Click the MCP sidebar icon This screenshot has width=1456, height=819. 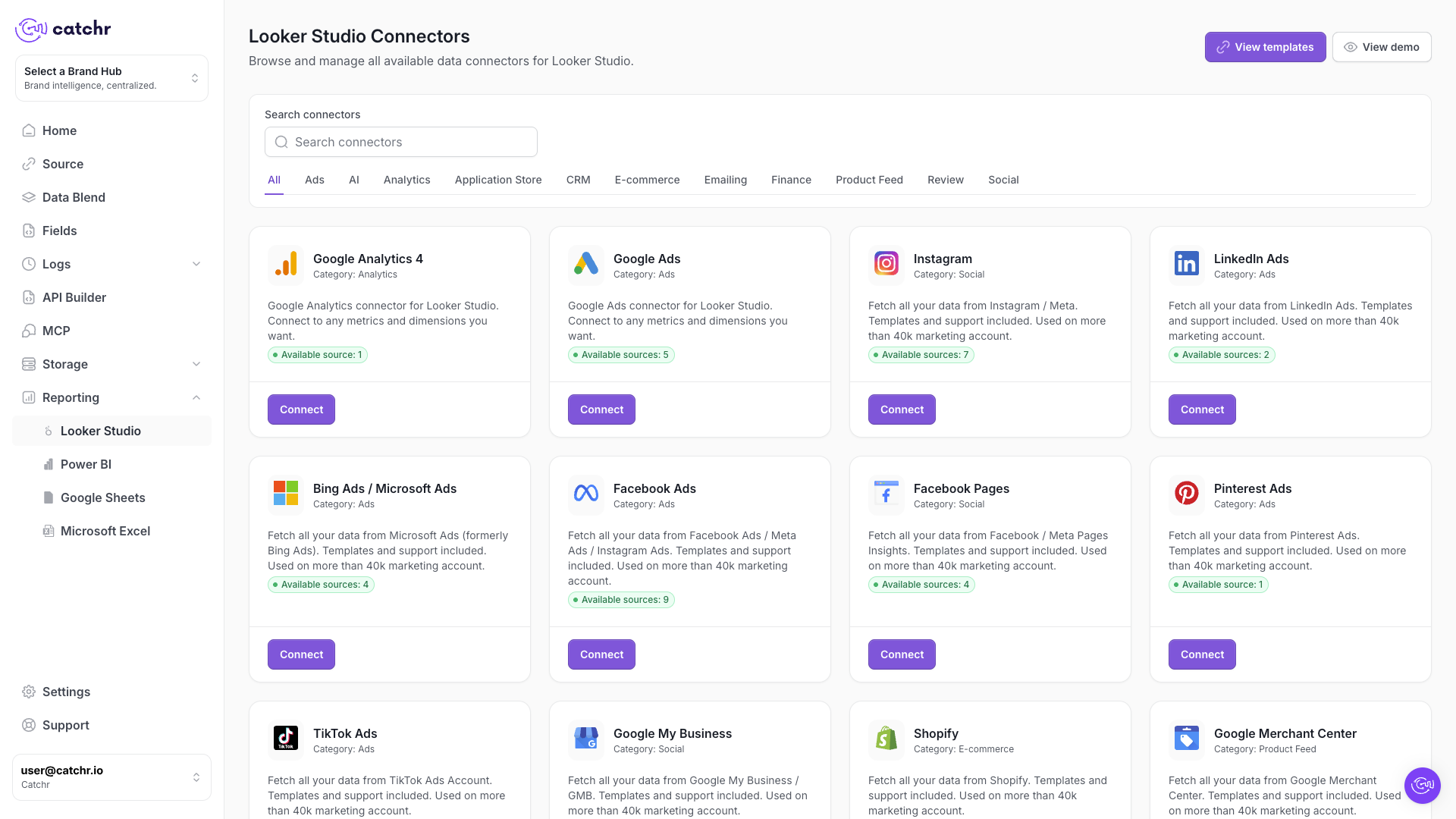29,331
